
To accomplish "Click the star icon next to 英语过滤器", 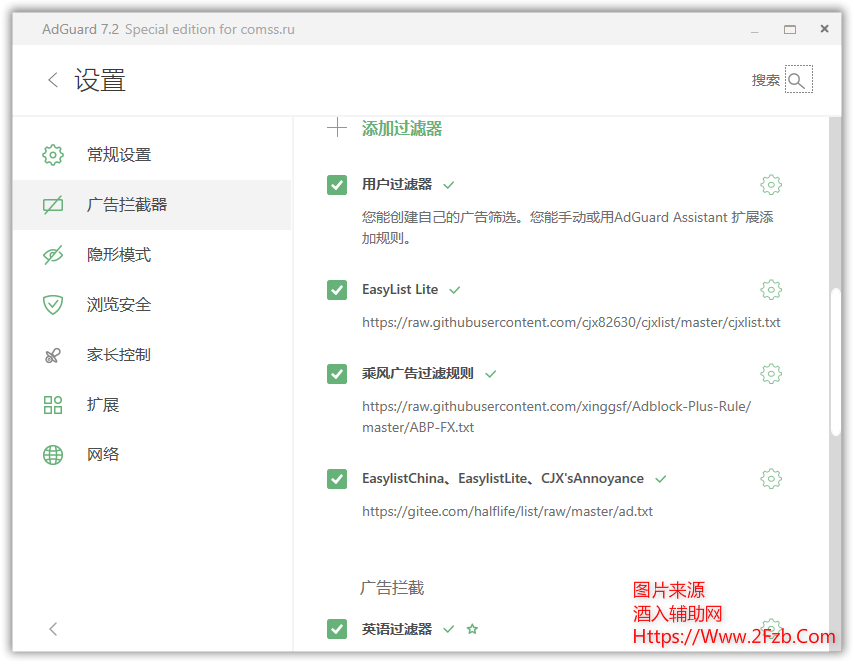I will tap(472, 629).
